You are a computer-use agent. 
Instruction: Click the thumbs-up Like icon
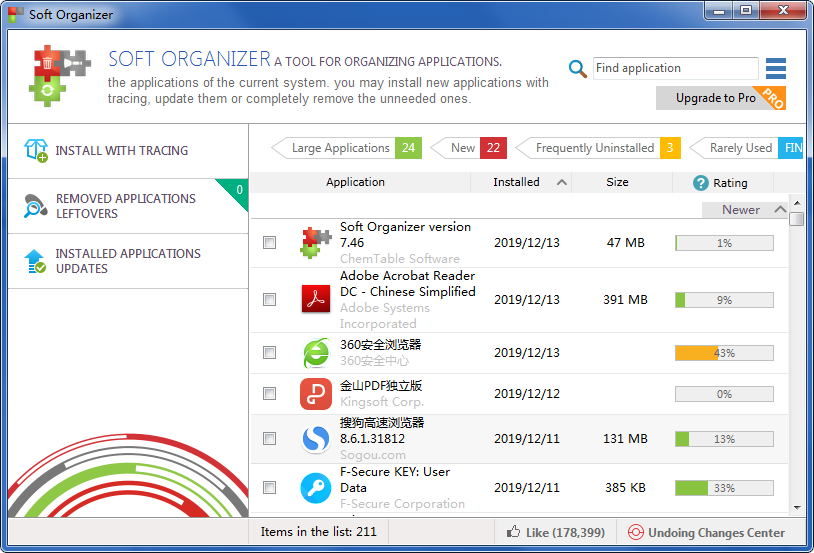(513, 532)
